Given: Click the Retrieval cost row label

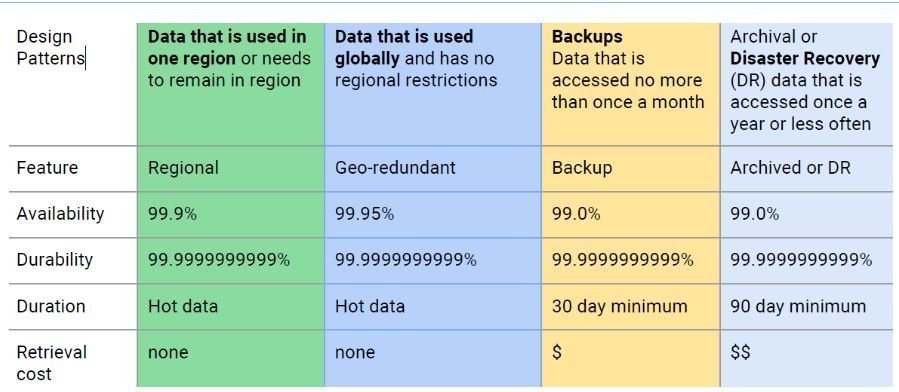Looking at the screenshot, I should [72, 358].
